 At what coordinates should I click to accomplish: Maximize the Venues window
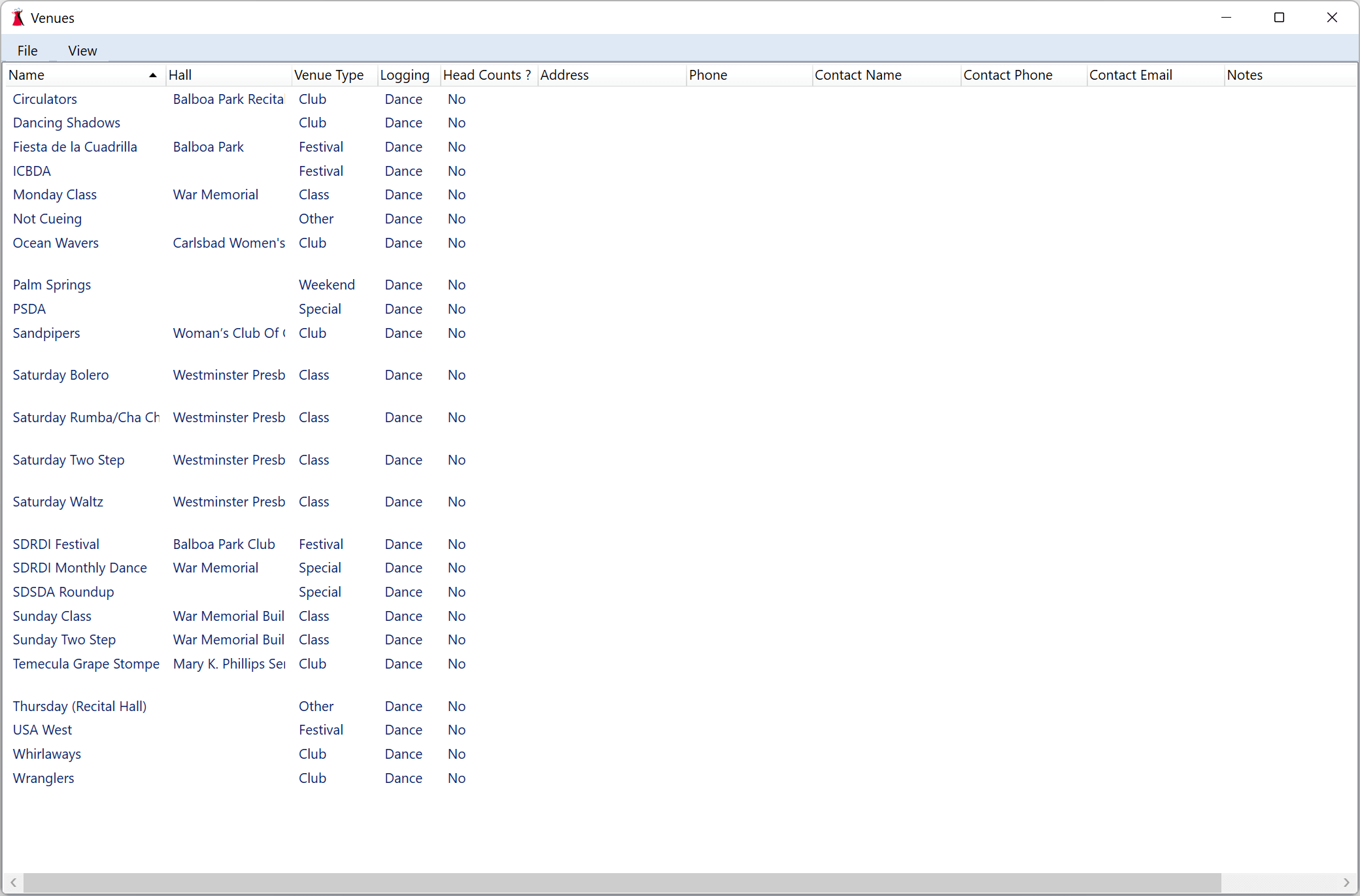1280,18
